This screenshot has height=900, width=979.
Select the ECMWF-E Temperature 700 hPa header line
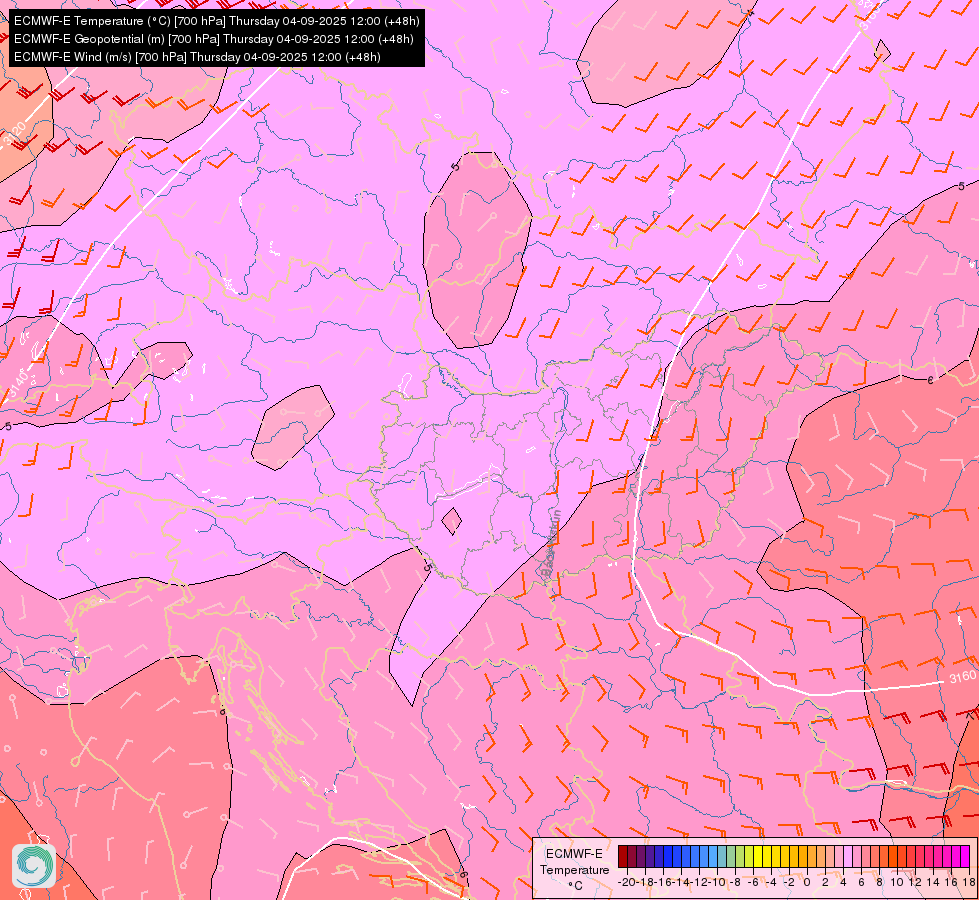click(x=217, y=21)
